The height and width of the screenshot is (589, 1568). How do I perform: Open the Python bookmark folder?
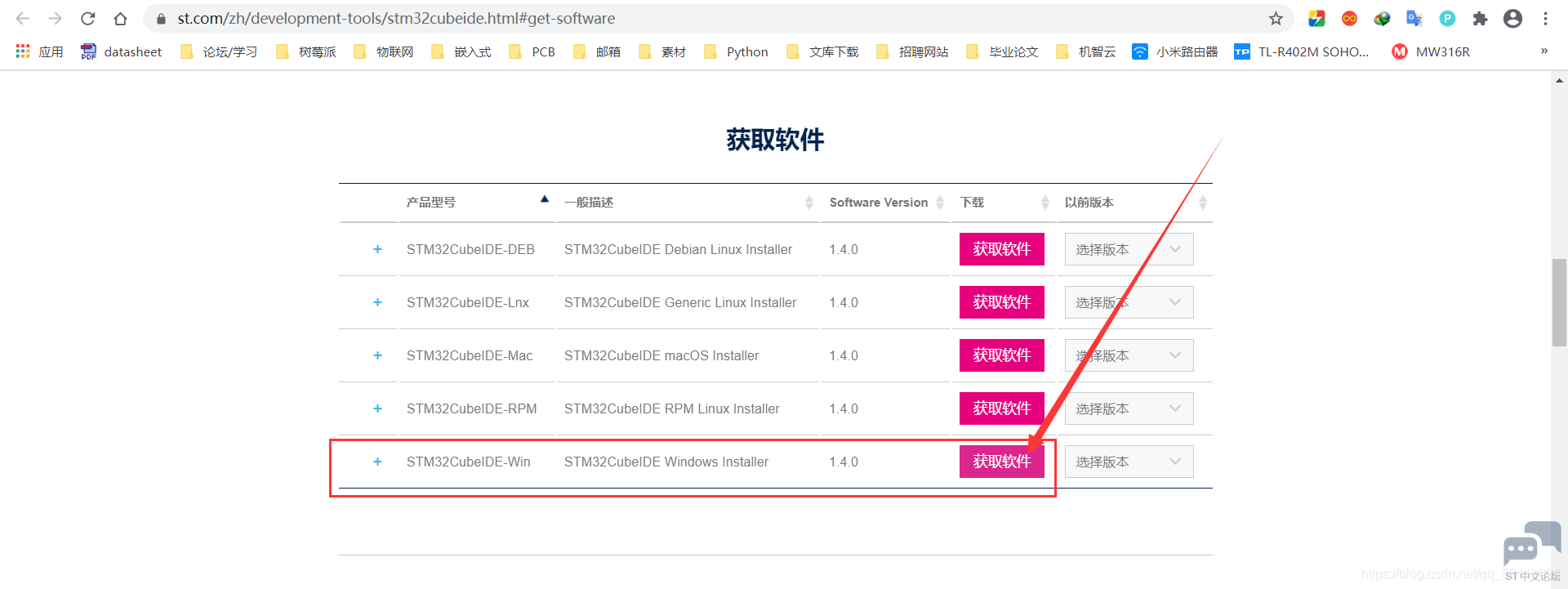click(736, 51)
